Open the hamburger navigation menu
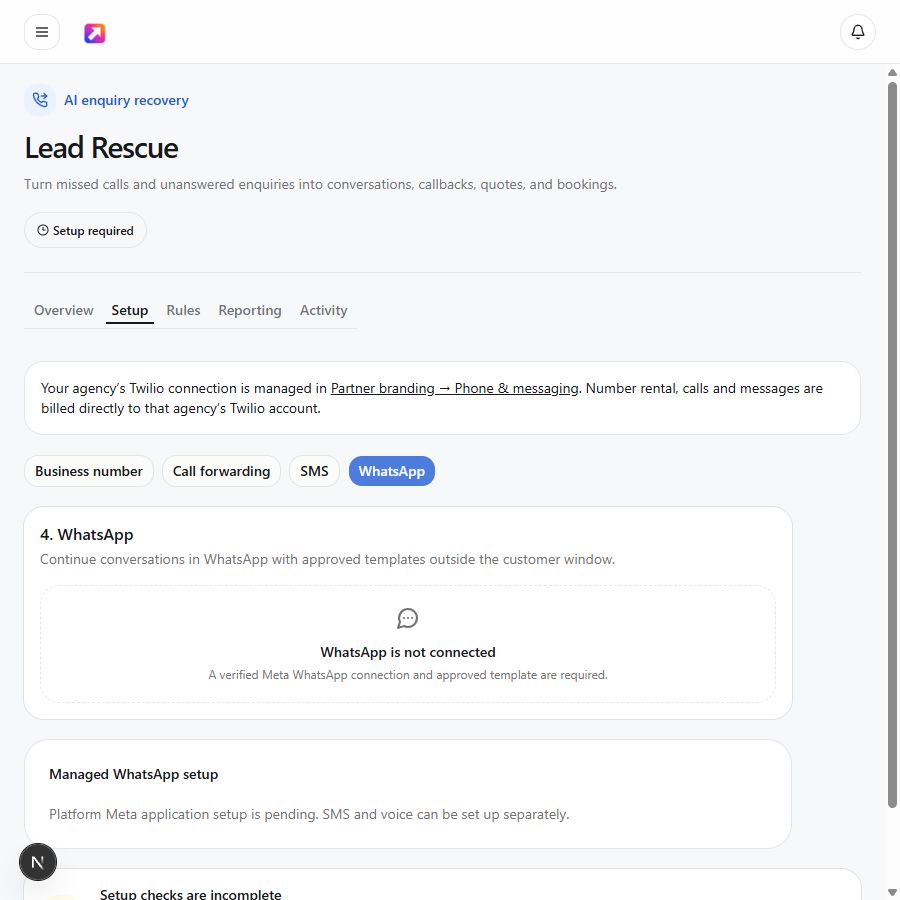The height and width of the screenshot is (900, 900). pyautogui.click(x=42, y=32)
